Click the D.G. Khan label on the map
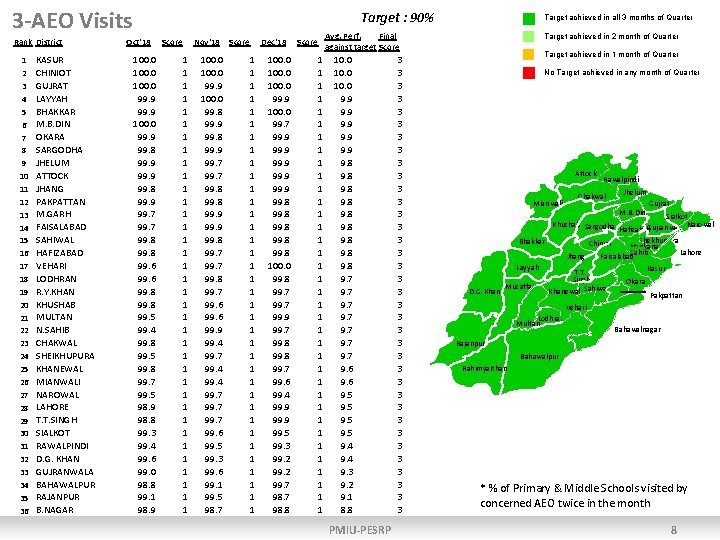 [x=484, y=292]
